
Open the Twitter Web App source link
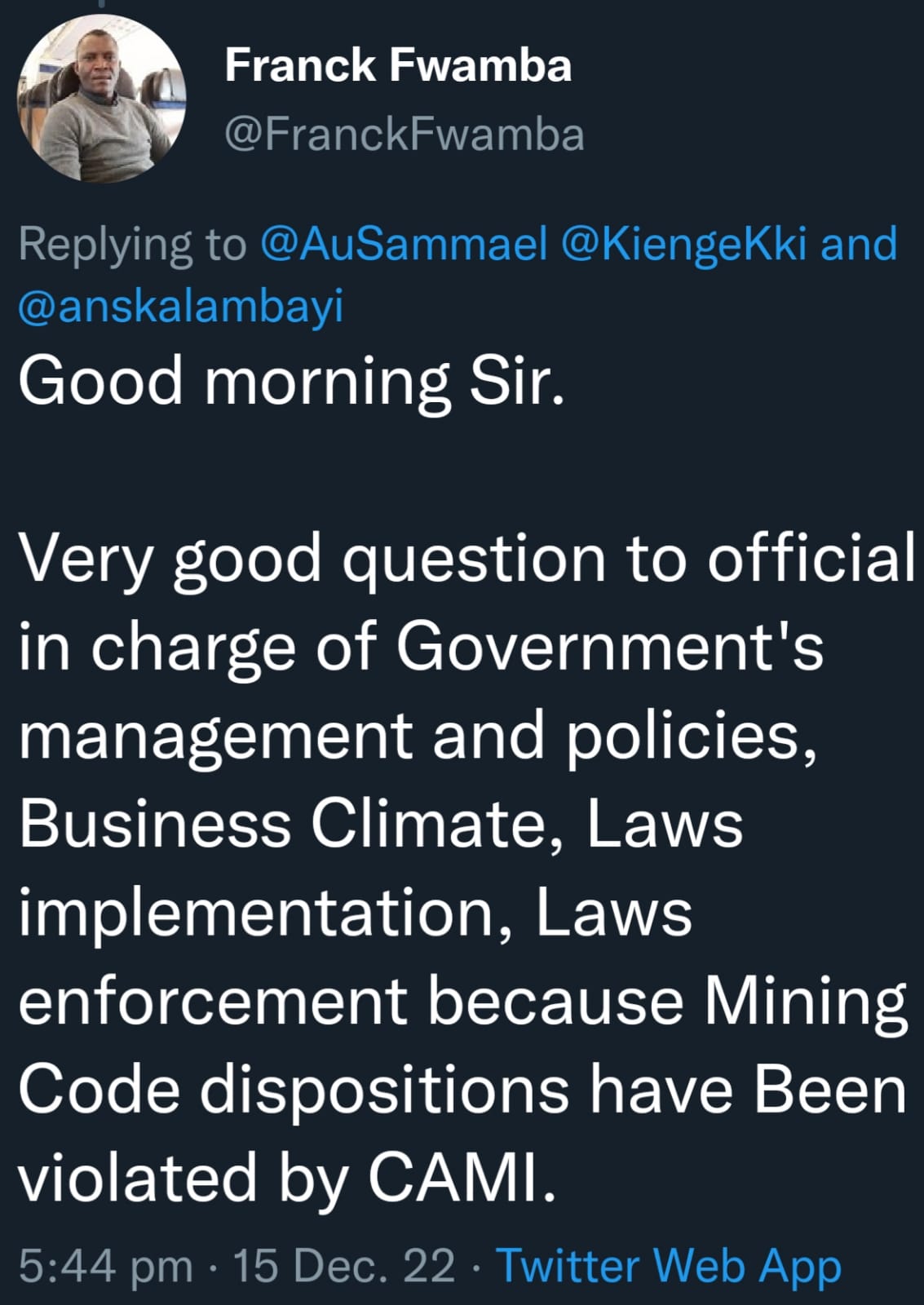click(669, 1266)
